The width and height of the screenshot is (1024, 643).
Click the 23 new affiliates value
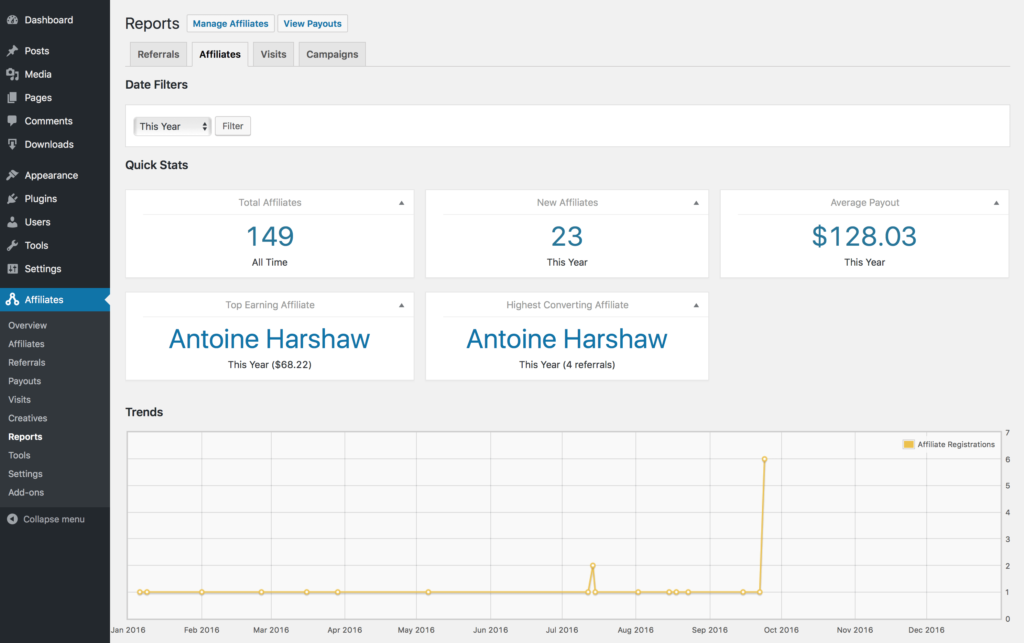(567, 236)
